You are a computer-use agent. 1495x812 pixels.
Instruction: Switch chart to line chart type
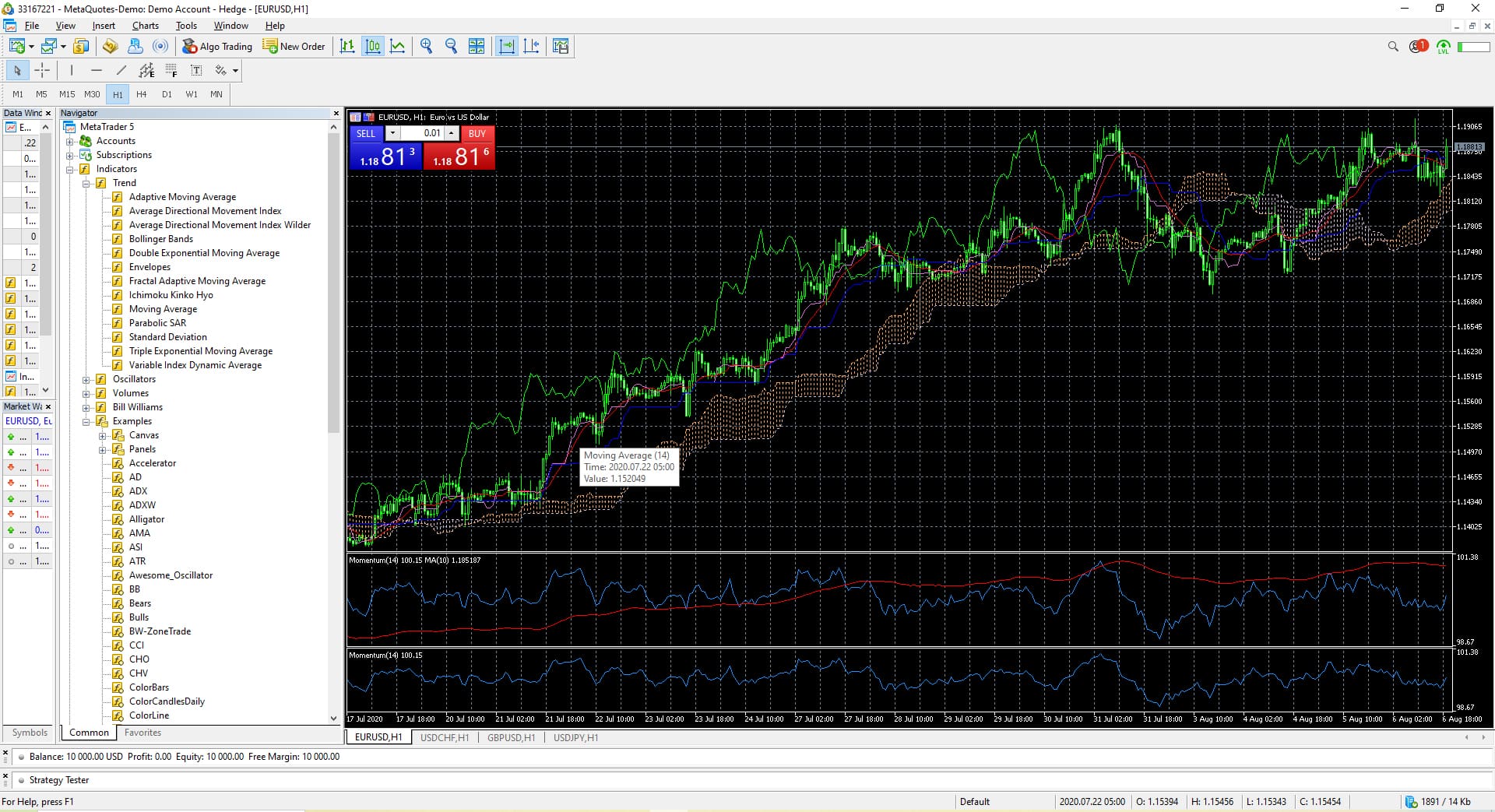point(398,46)
